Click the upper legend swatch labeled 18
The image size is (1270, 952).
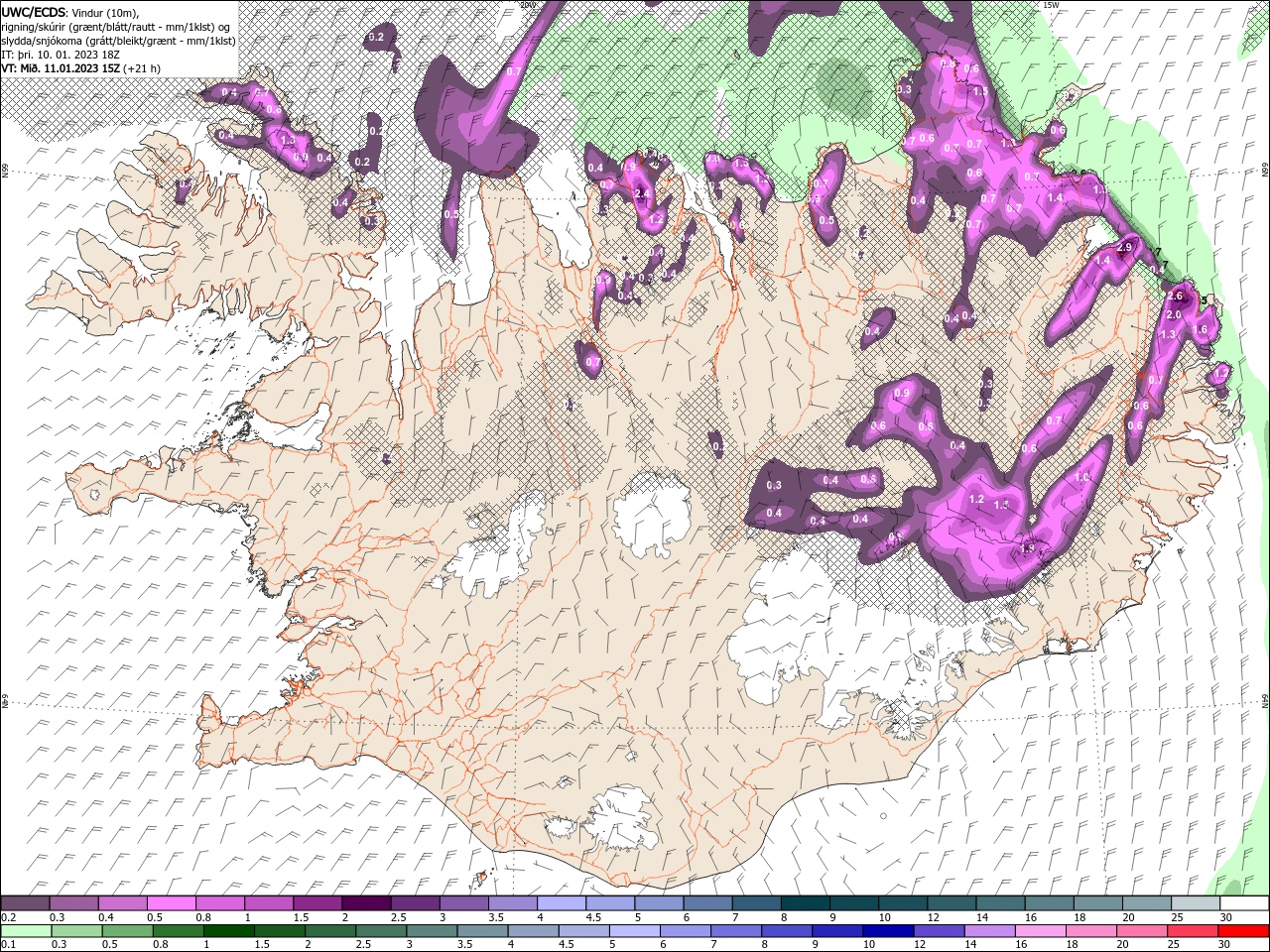pyautogui.click(x=1097, y=903)
